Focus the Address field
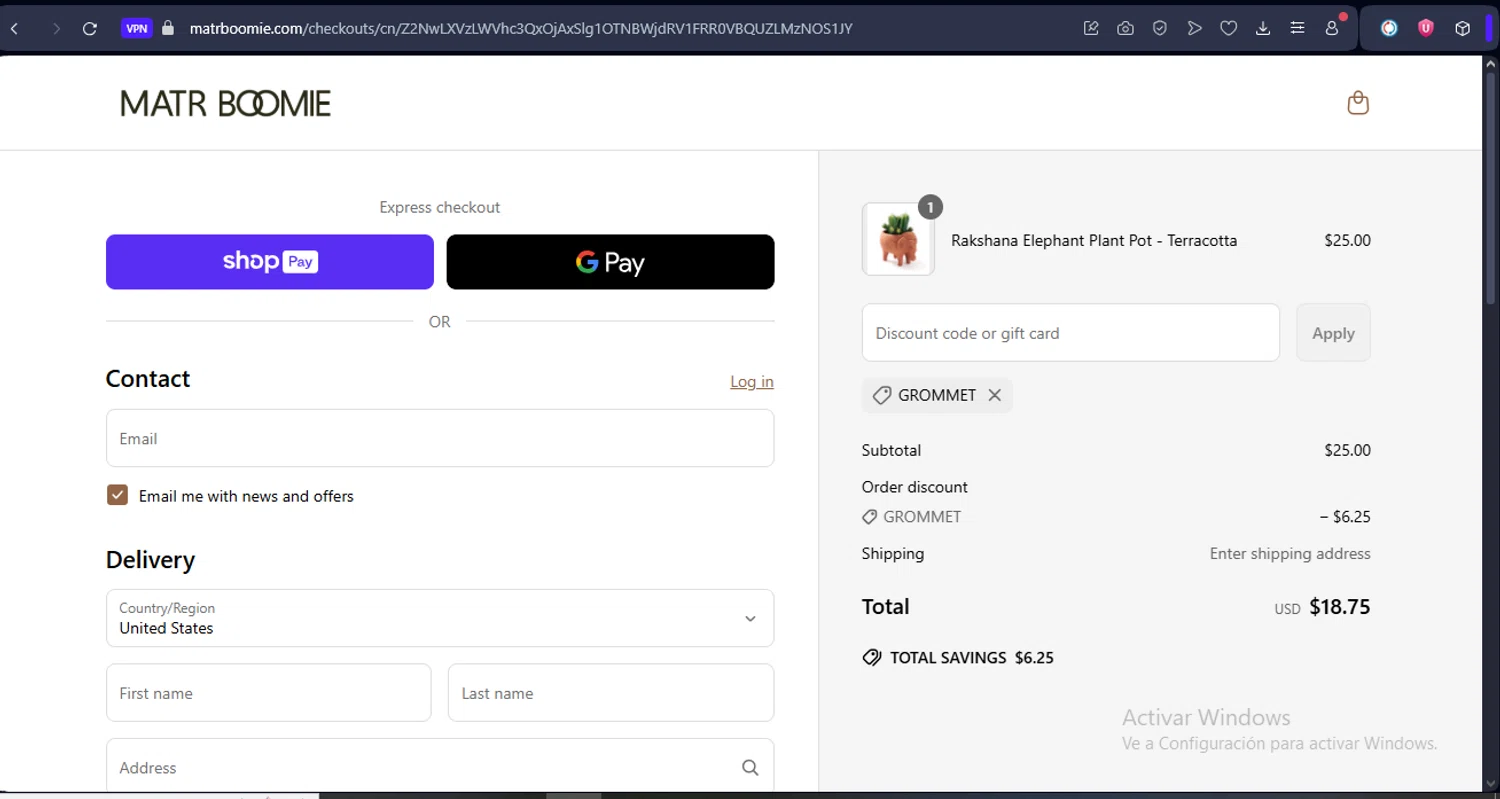1500x799 pixels. (x=440, y=767)
